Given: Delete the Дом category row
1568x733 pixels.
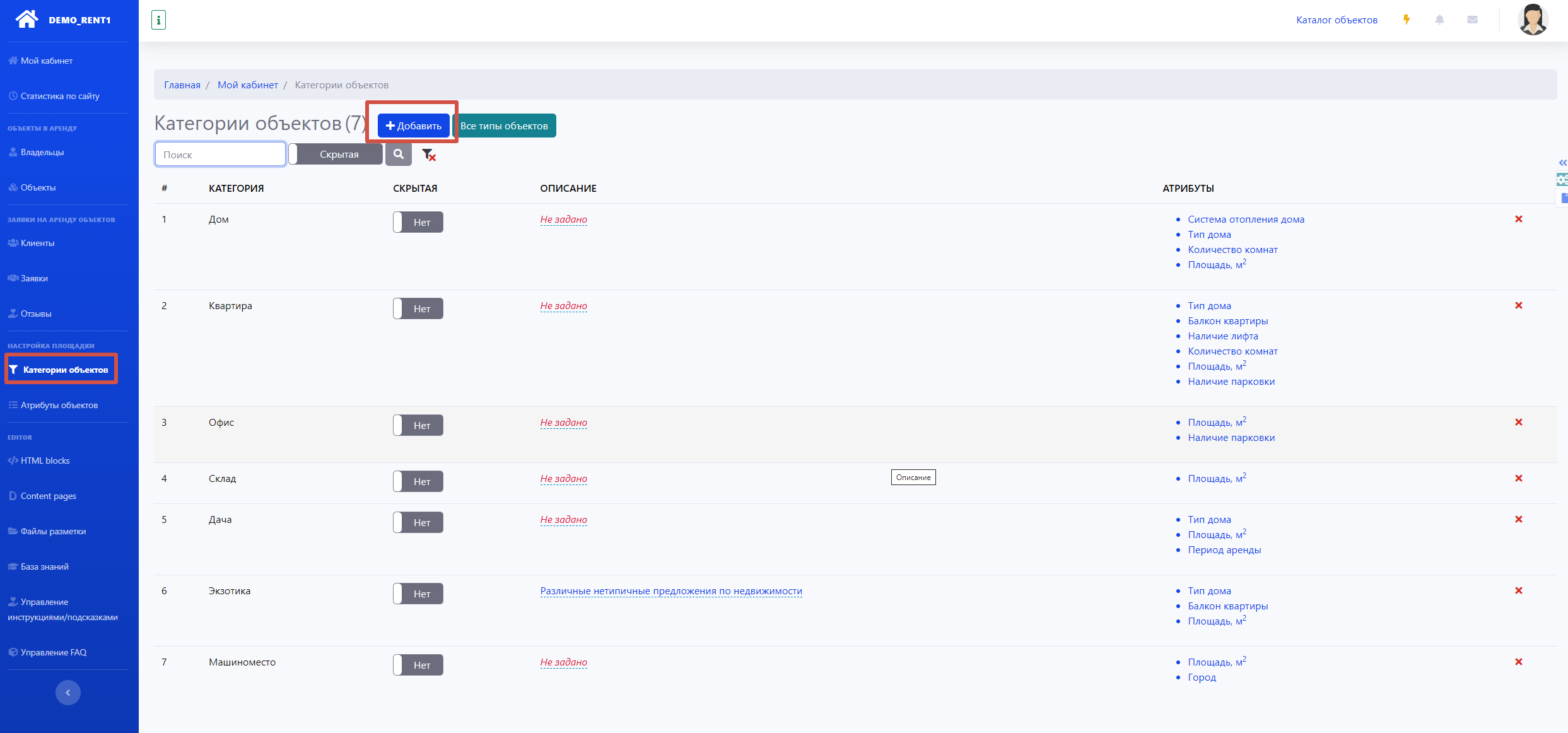Looking at the screenshot, I should 1519,219.
